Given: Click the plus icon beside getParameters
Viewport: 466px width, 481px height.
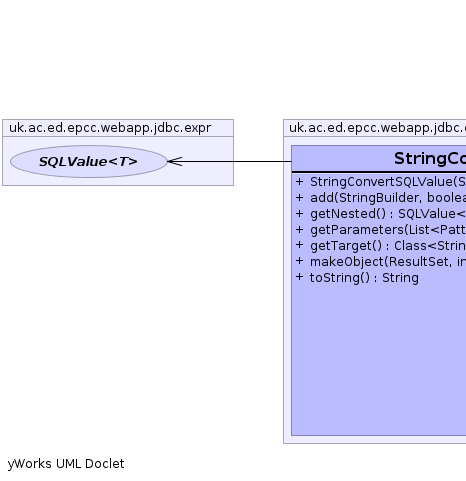Looking at the screenshot, I should (299, 229).
